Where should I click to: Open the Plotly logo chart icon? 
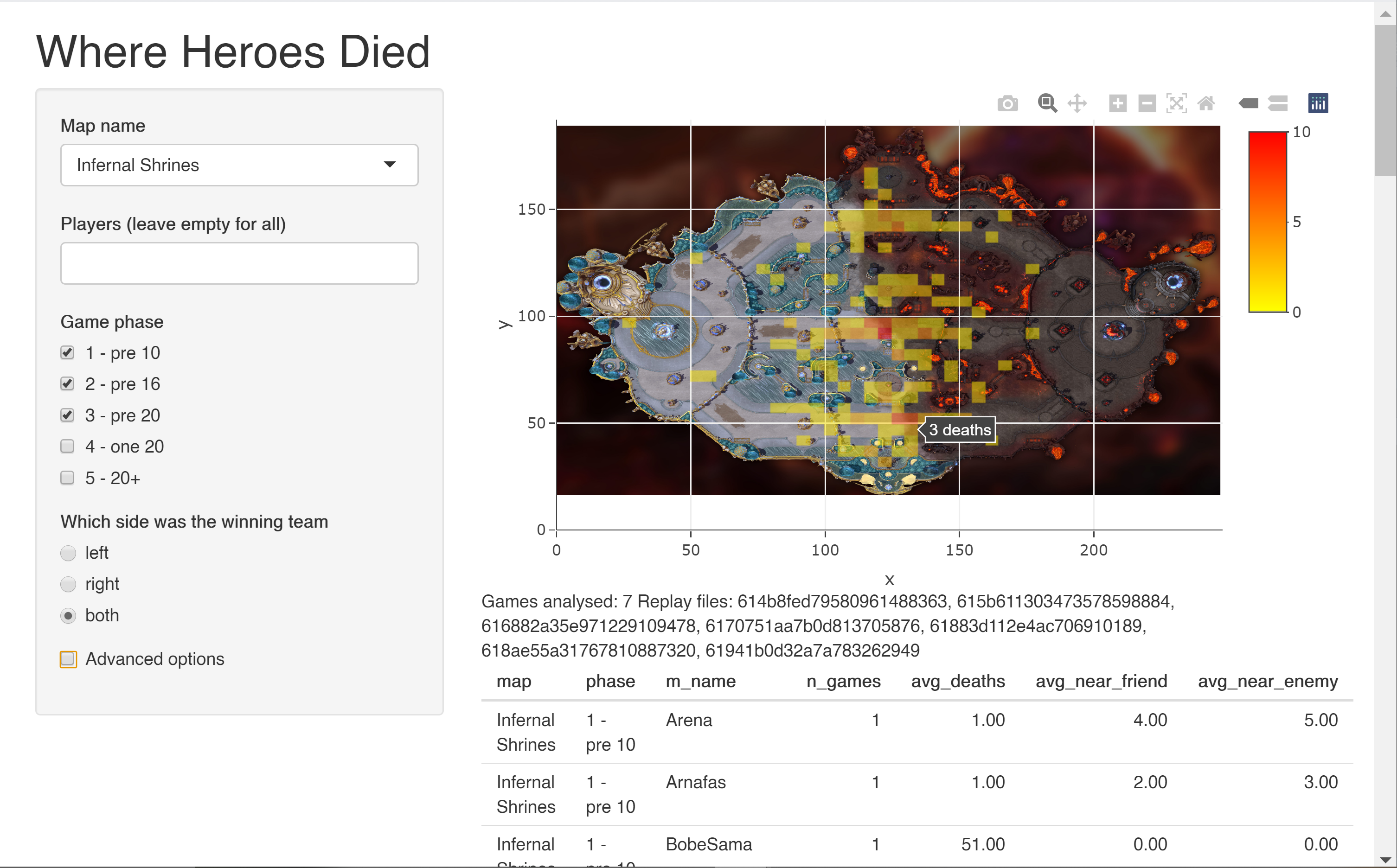coord(1318,104)
